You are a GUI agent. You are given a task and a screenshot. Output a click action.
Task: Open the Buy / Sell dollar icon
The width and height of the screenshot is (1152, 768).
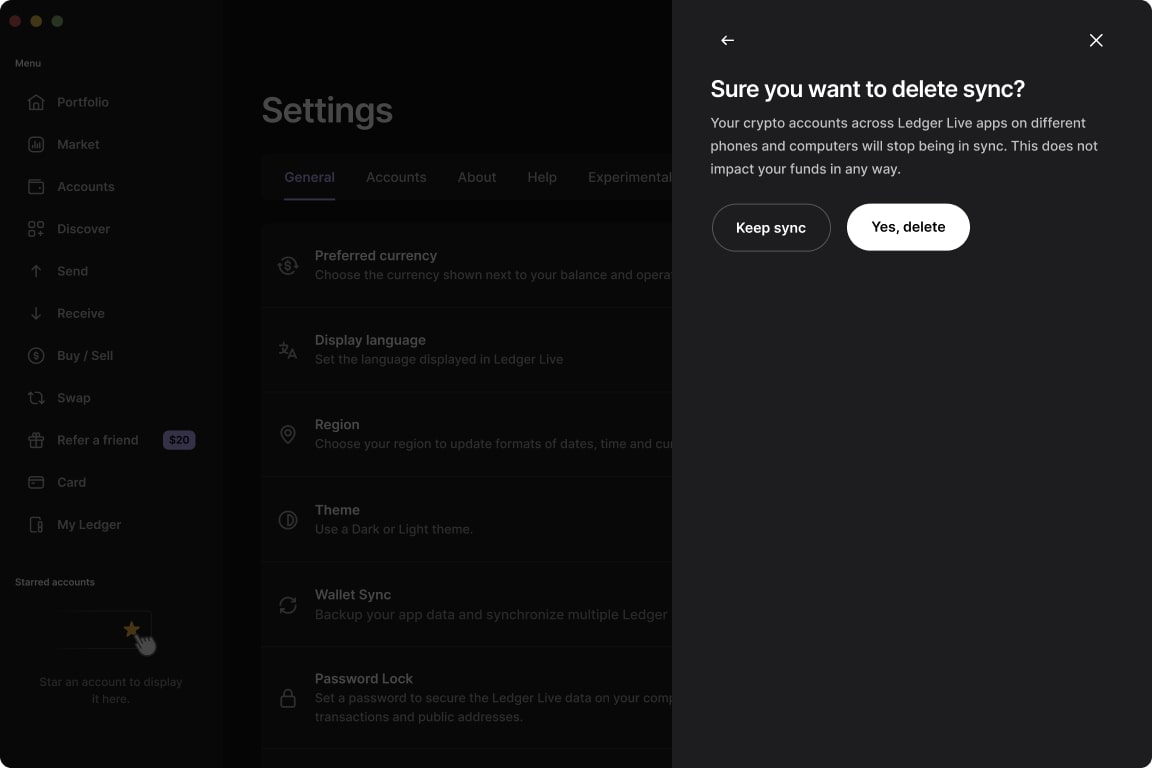tap(36, 356)
